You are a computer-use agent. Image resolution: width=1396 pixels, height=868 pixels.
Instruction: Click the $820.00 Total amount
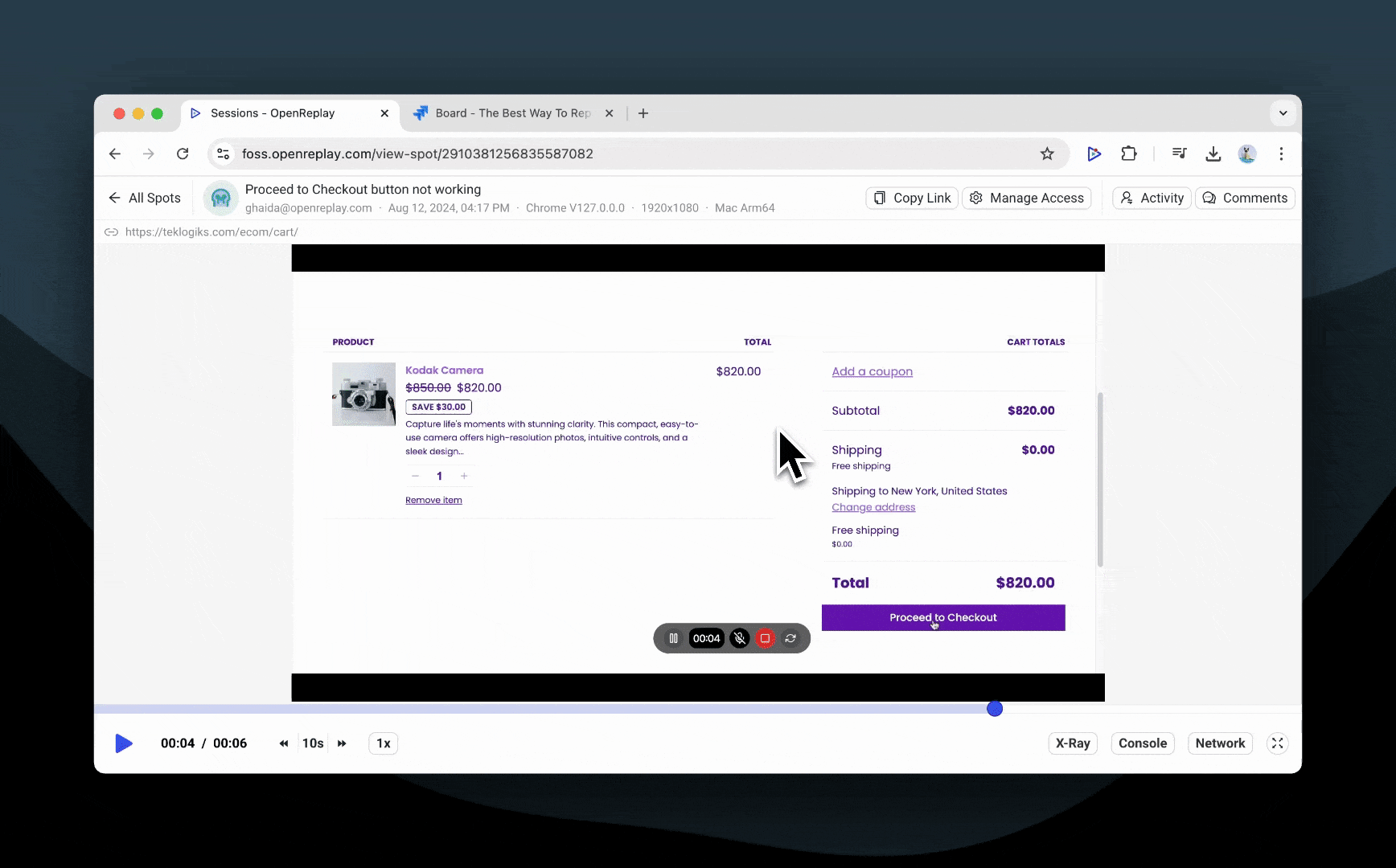(x=1024, y=583)
